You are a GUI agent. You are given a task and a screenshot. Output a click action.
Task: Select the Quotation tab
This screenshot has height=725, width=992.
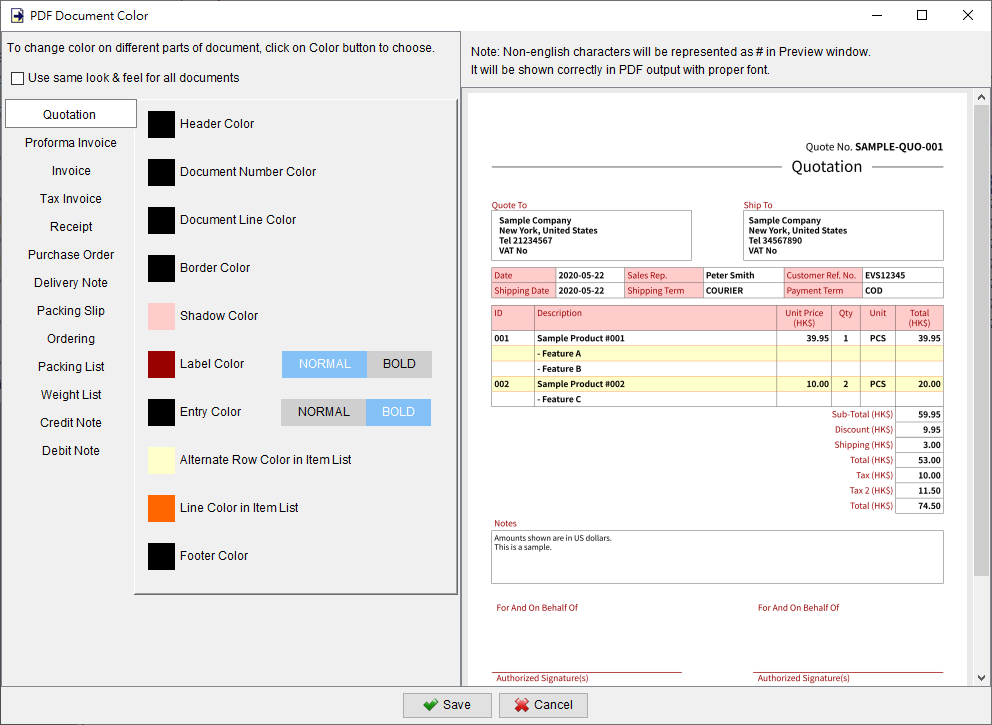pos(70,115)
